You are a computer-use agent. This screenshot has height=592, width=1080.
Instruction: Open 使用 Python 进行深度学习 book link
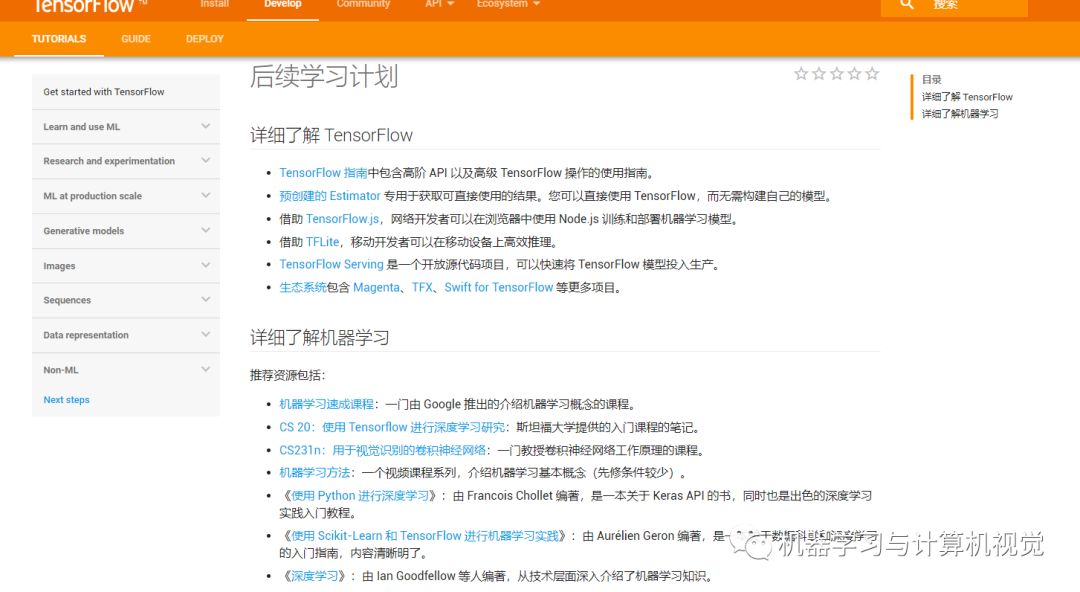[x=360, y=496]
